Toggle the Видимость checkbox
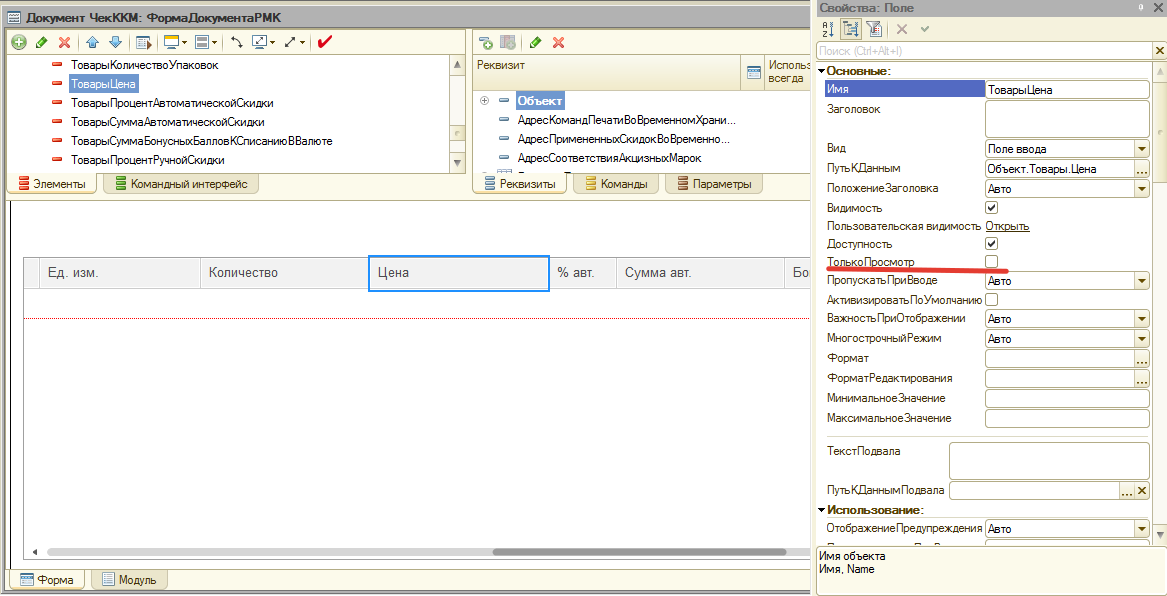Screen dimensions: 1167x596 click(991, 208)
